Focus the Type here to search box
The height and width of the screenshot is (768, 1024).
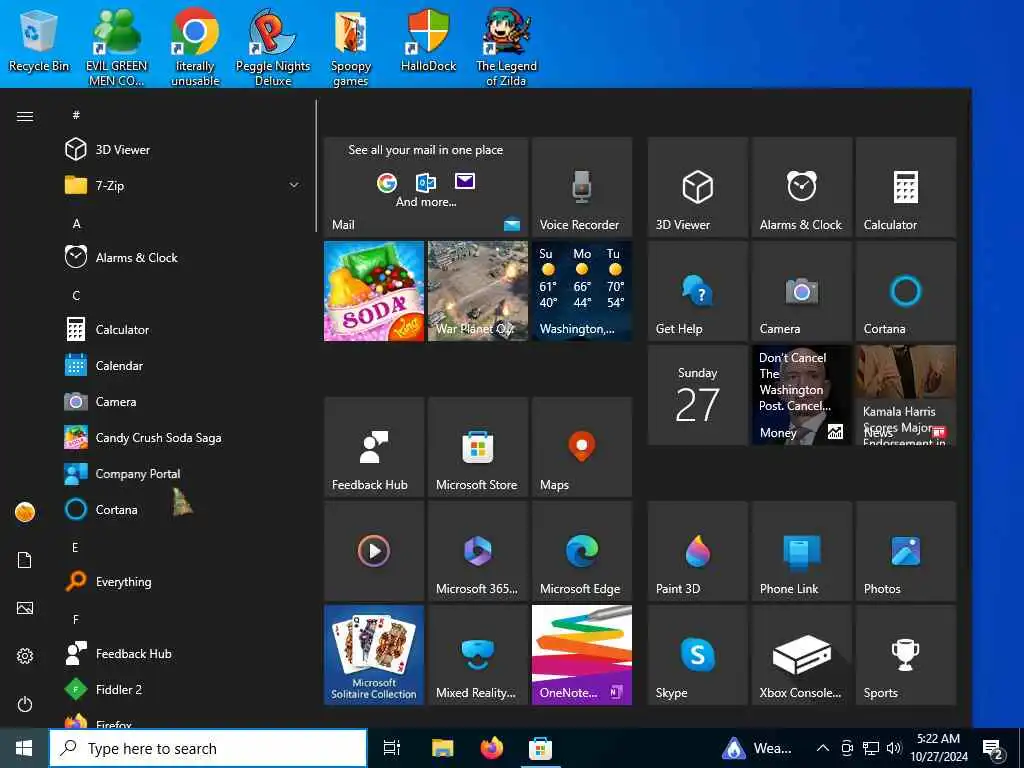(x=208, y=748)
